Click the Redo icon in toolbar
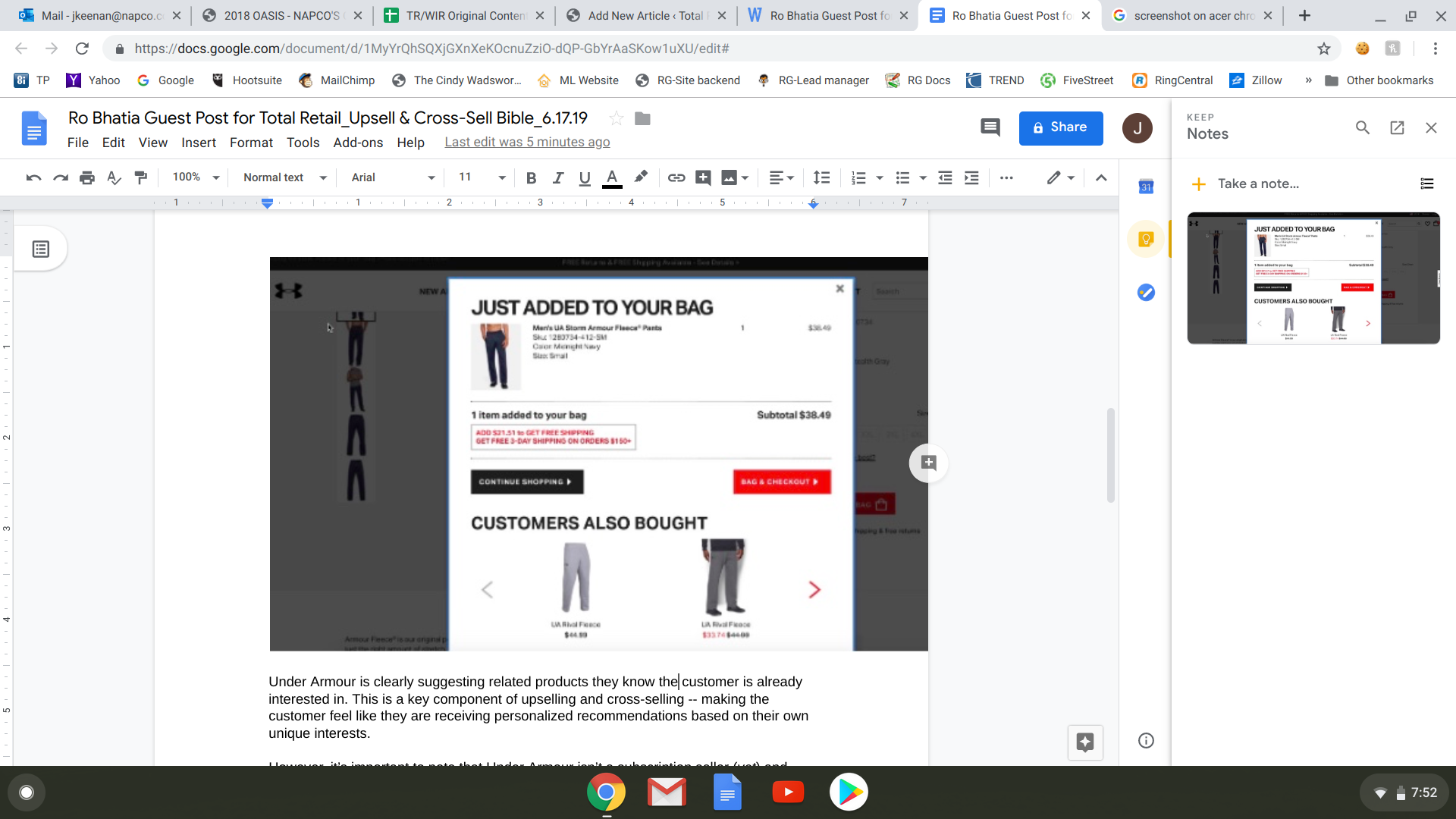This screenshot has height=819, width=1456. point(61,177)
